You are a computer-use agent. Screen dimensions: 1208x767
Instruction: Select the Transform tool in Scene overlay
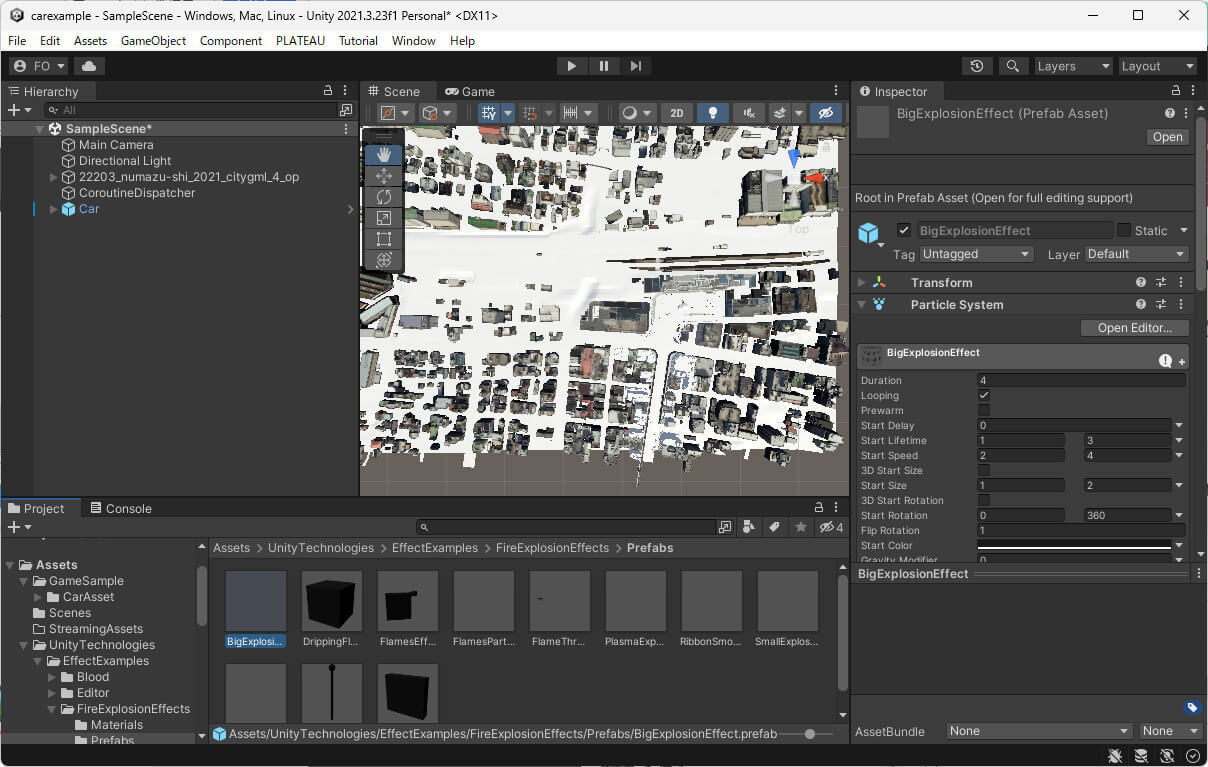pyautogui.click(x=384, y=260)
